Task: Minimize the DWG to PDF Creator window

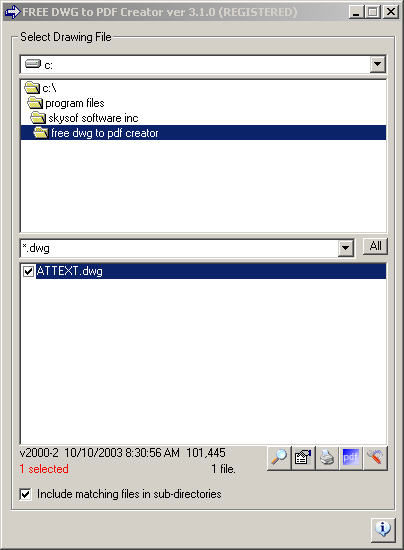Action: tap(356, 13)
